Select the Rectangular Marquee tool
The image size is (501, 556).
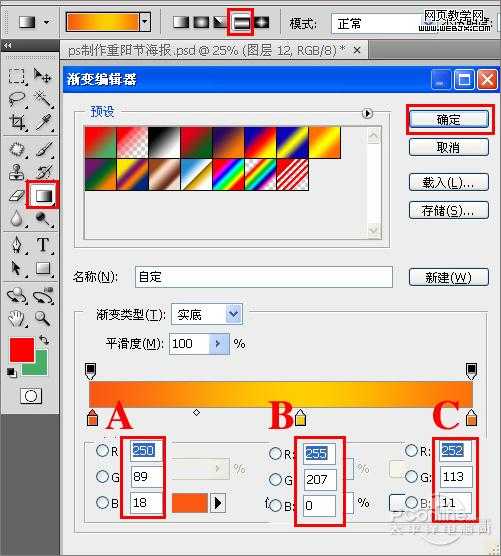coord(16,76)
